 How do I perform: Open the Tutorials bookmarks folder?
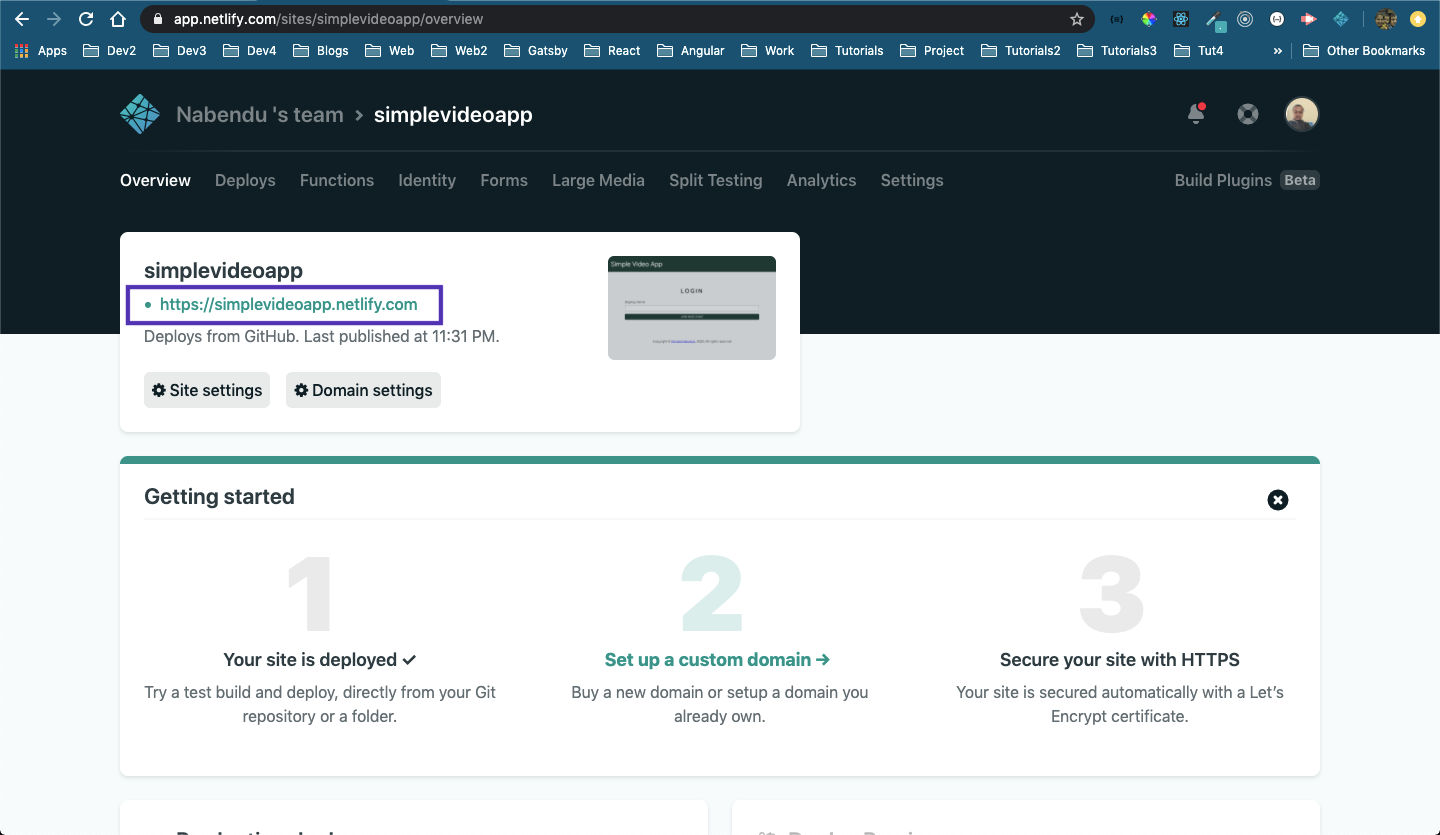pyautogui.click(x=847, y=50)
